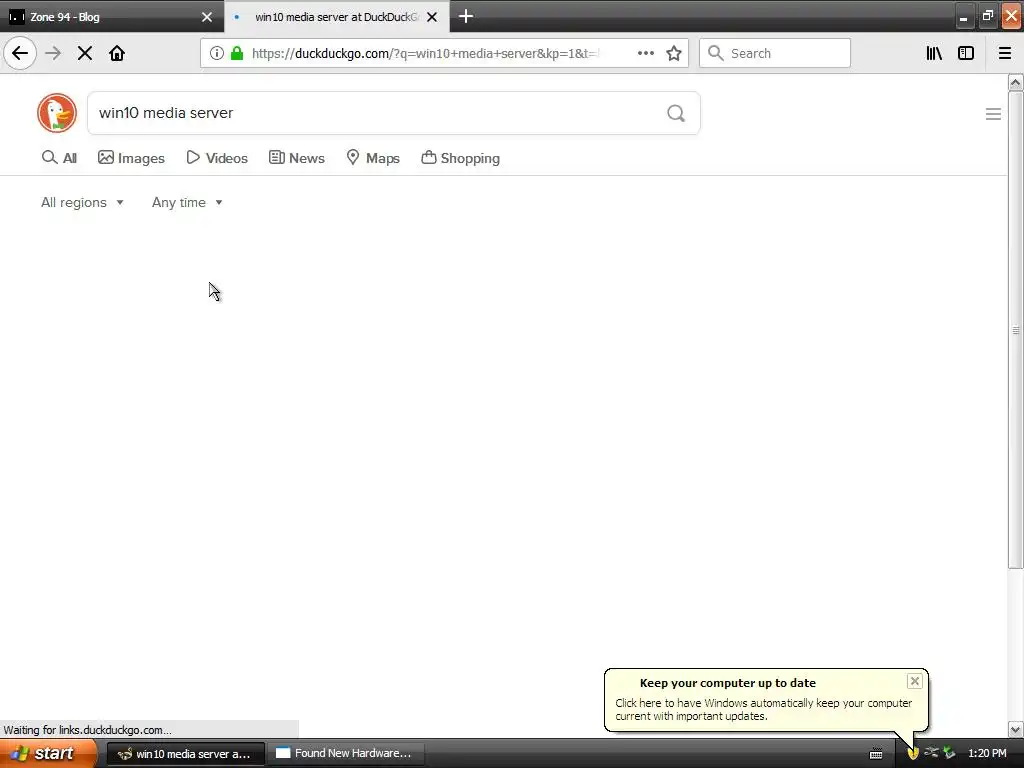This screenshot has height=768, width=1024.
Task: Switch to Videos results
Action: coord(217,158)
